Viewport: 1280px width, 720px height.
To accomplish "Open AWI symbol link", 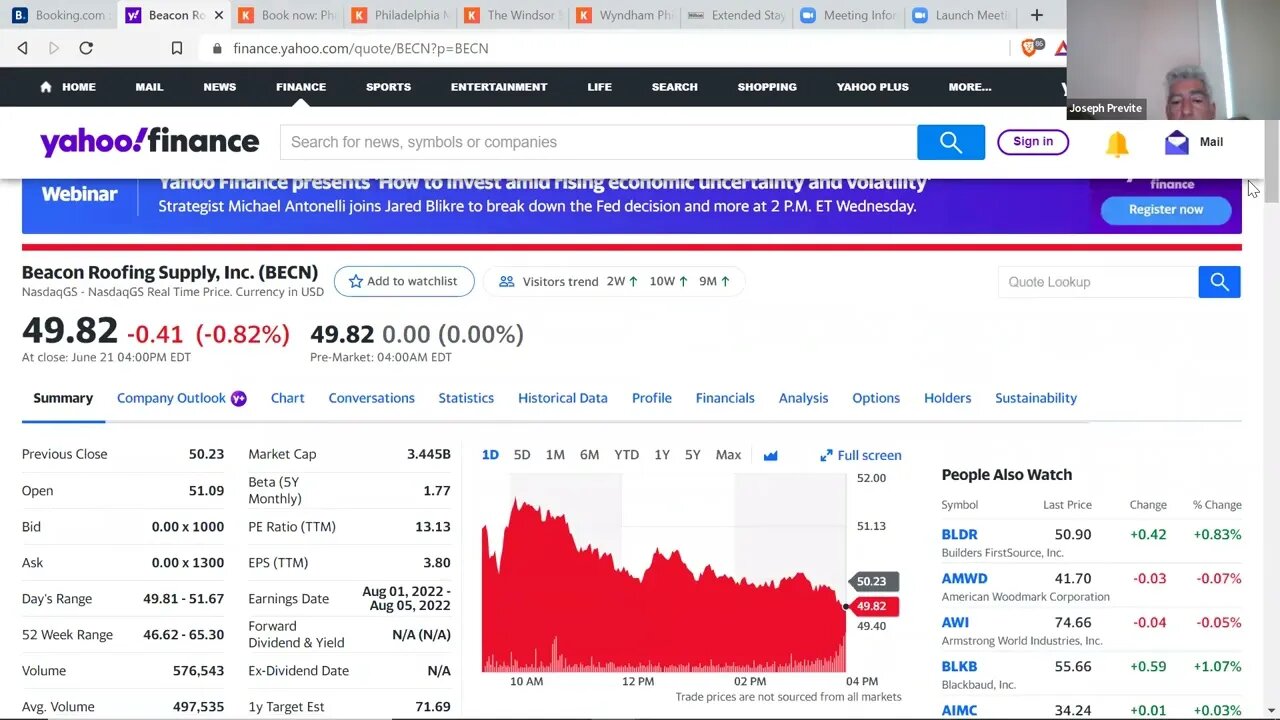I will [955, 623].
